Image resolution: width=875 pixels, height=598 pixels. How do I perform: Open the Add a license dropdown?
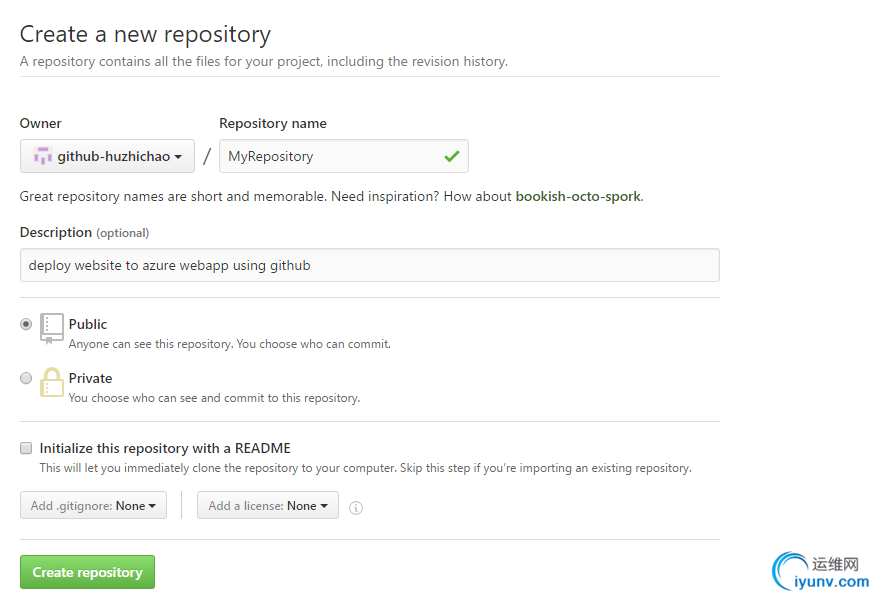[x=268, y=505]
